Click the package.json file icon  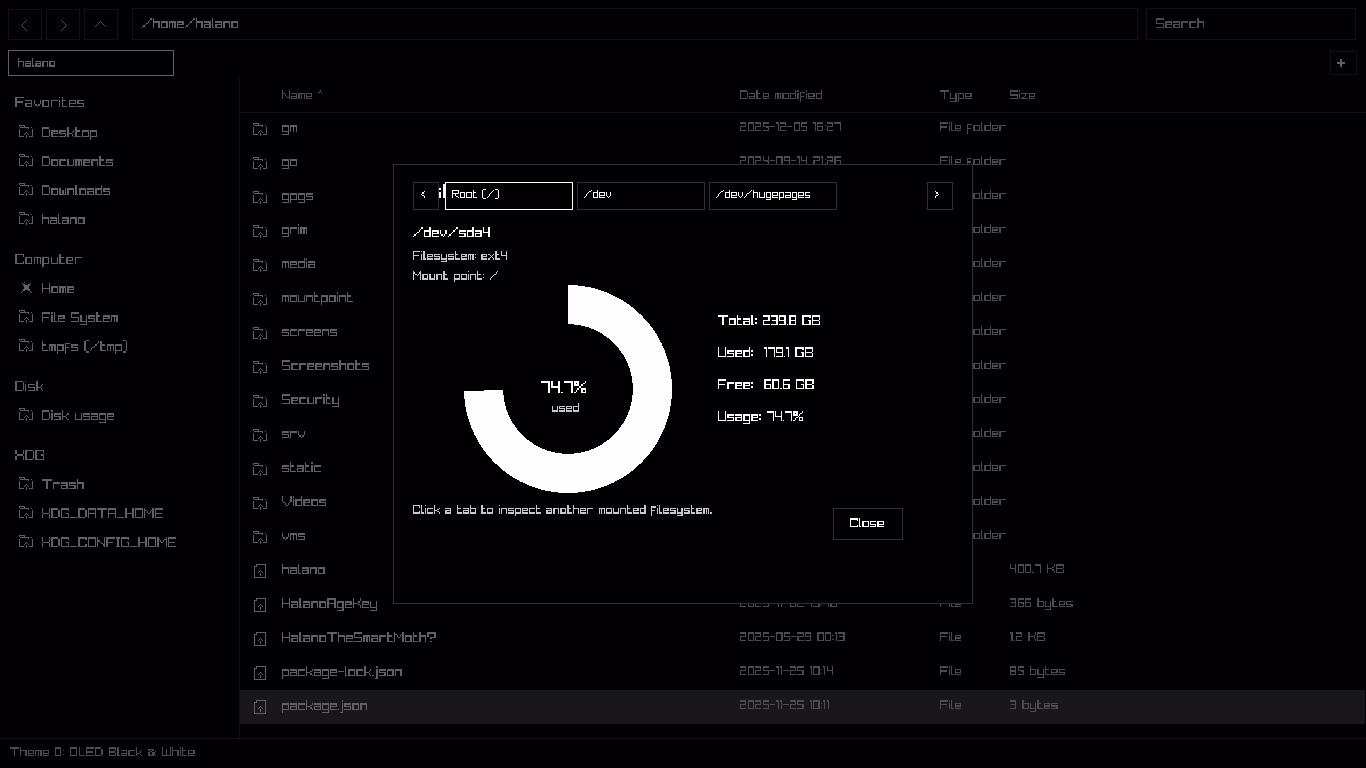pos(260,706)
